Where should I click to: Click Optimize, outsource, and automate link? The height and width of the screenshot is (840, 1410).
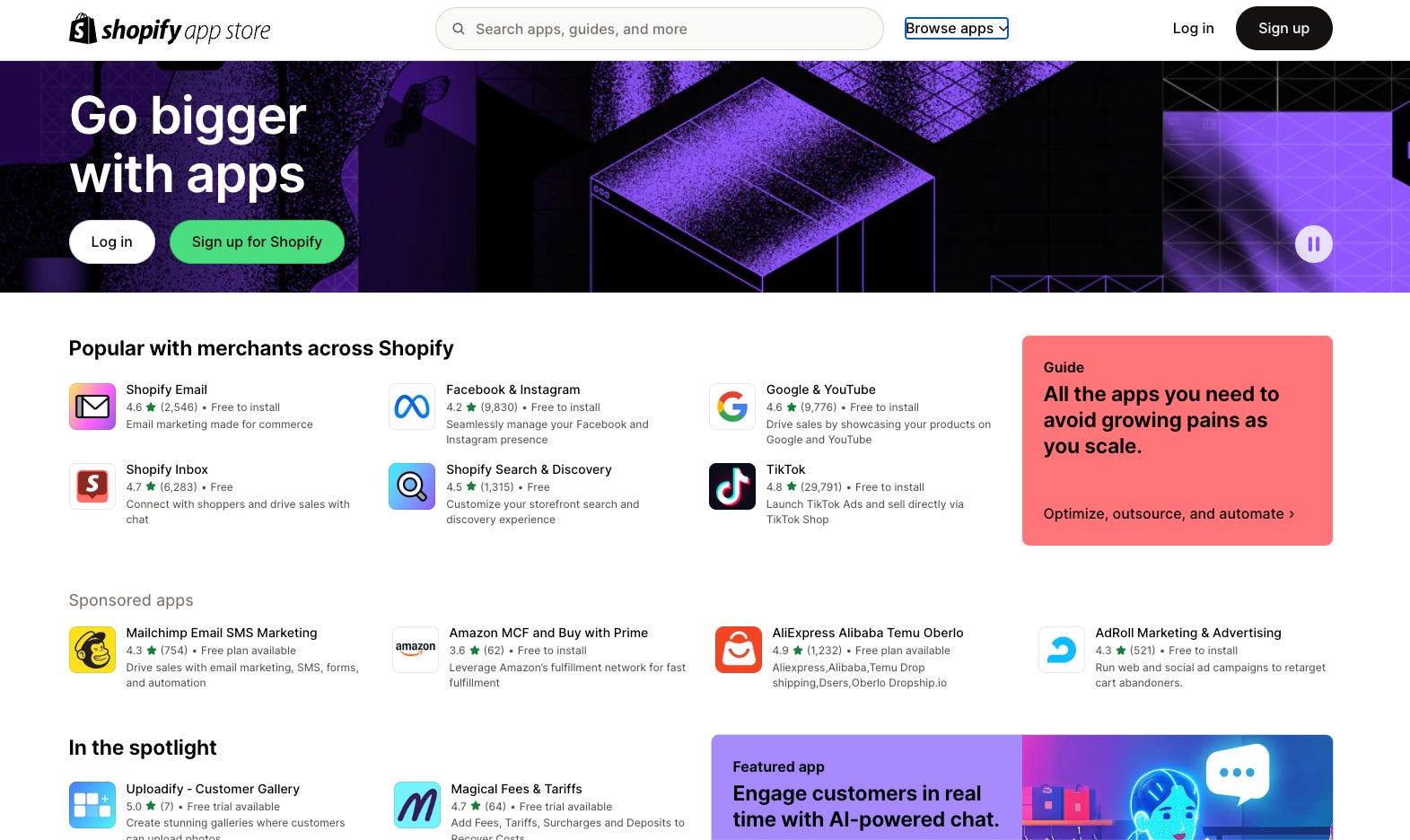[x=1169, y=514]
